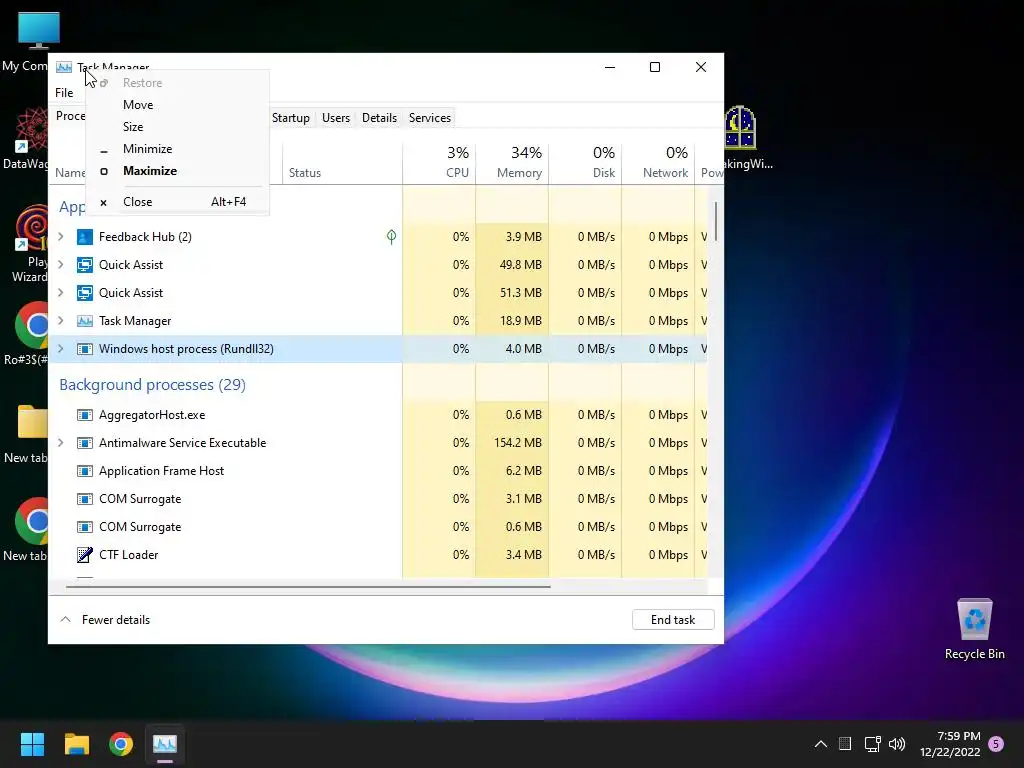Click the Background processes (29) heading
The height and width of the screenshot is (768, 1024).
(x=152, y=385)
